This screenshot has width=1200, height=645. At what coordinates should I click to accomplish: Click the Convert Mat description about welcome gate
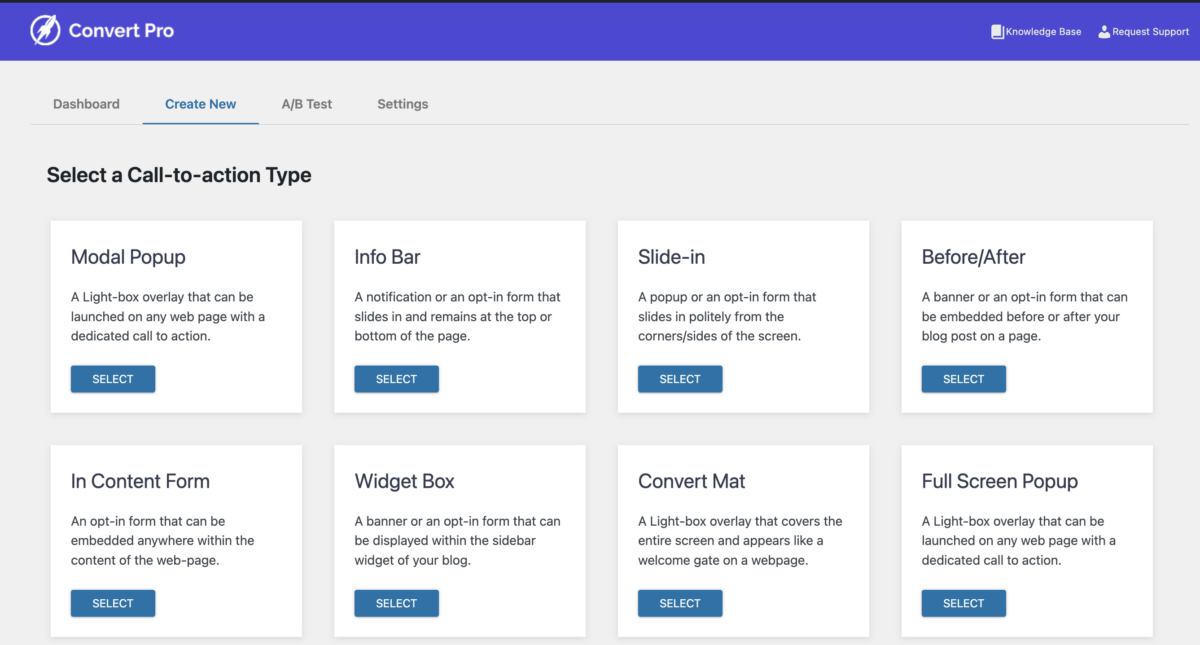coord(740,540)
